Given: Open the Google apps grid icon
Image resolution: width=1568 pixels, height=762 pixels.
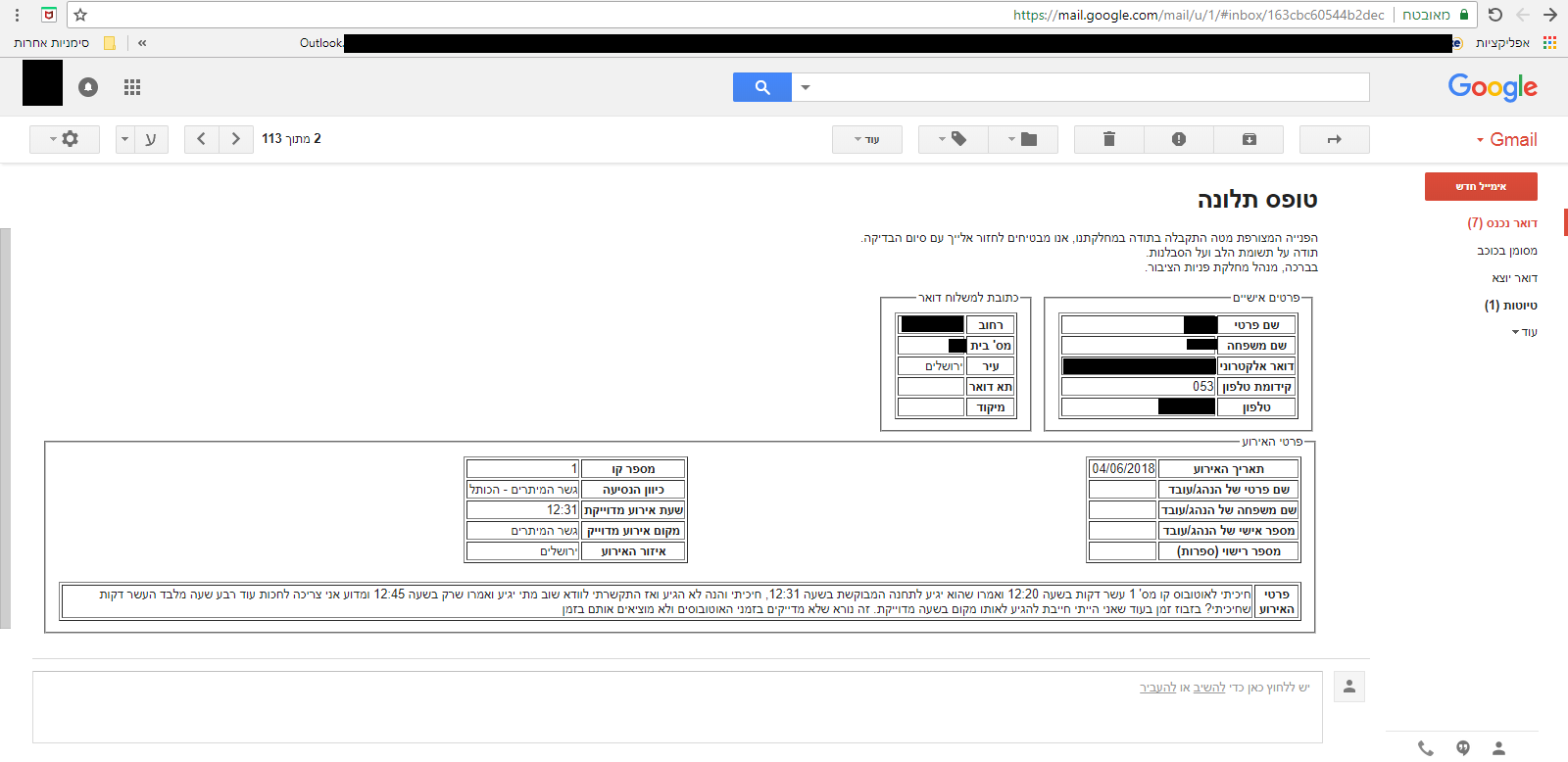Looking at the screenshot, I should tap(132, 87).
